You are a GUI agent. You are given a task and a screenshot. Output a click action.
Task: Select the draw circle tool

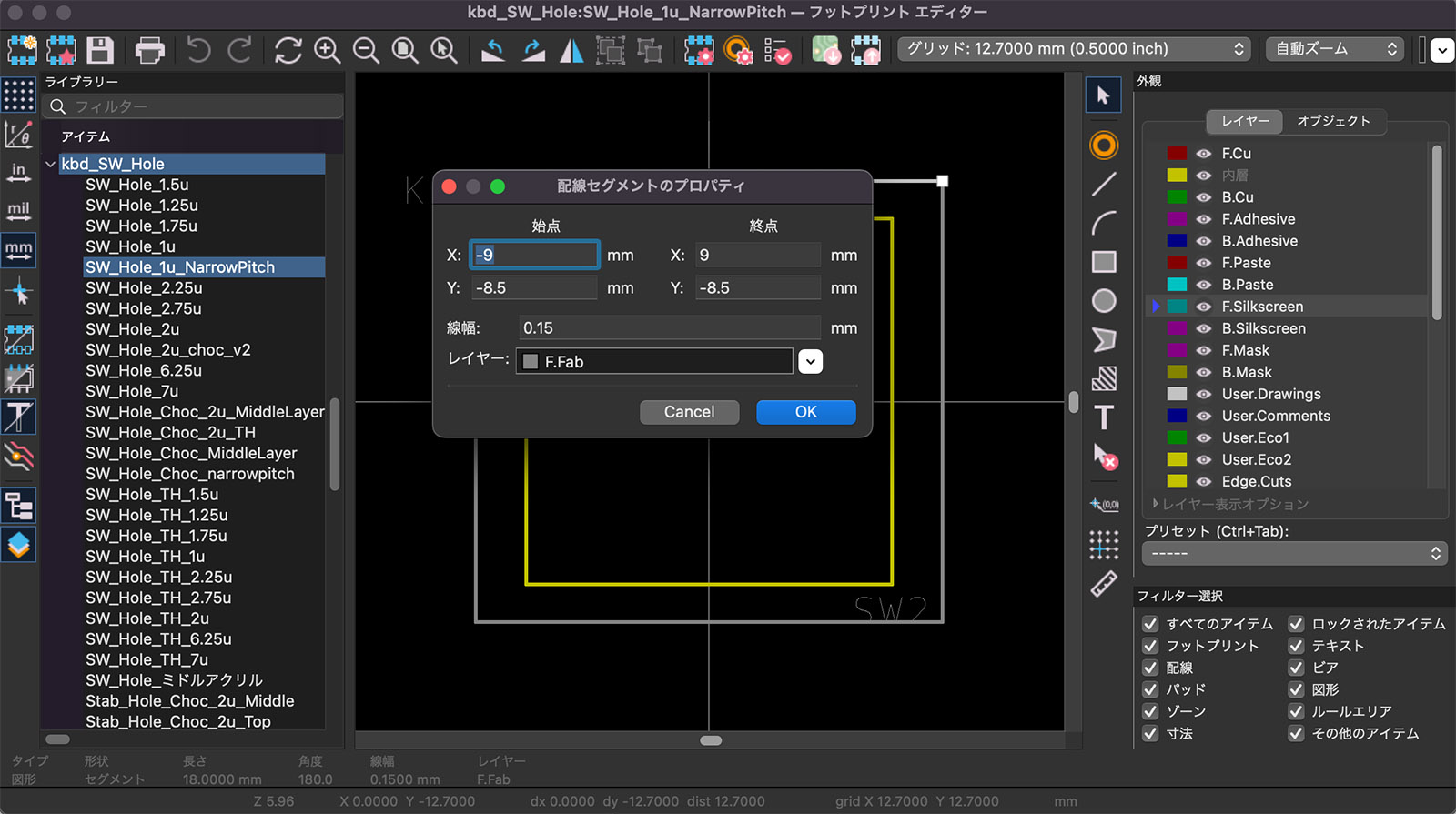click(1104, 301)
